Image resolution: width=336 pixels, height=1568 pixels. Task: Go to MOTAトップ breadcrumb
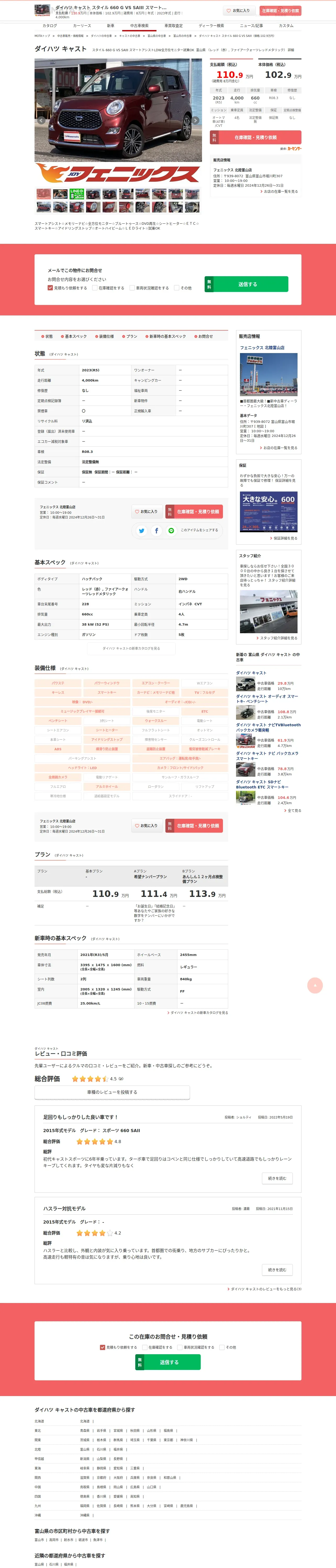coord(42,36)
